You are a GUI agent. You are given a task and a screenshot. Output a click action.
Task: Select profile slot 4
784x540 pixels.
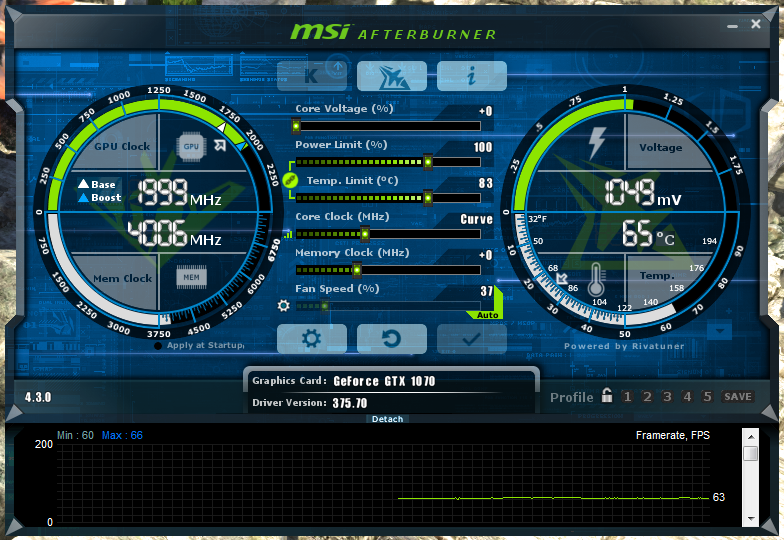pos(688,396)
